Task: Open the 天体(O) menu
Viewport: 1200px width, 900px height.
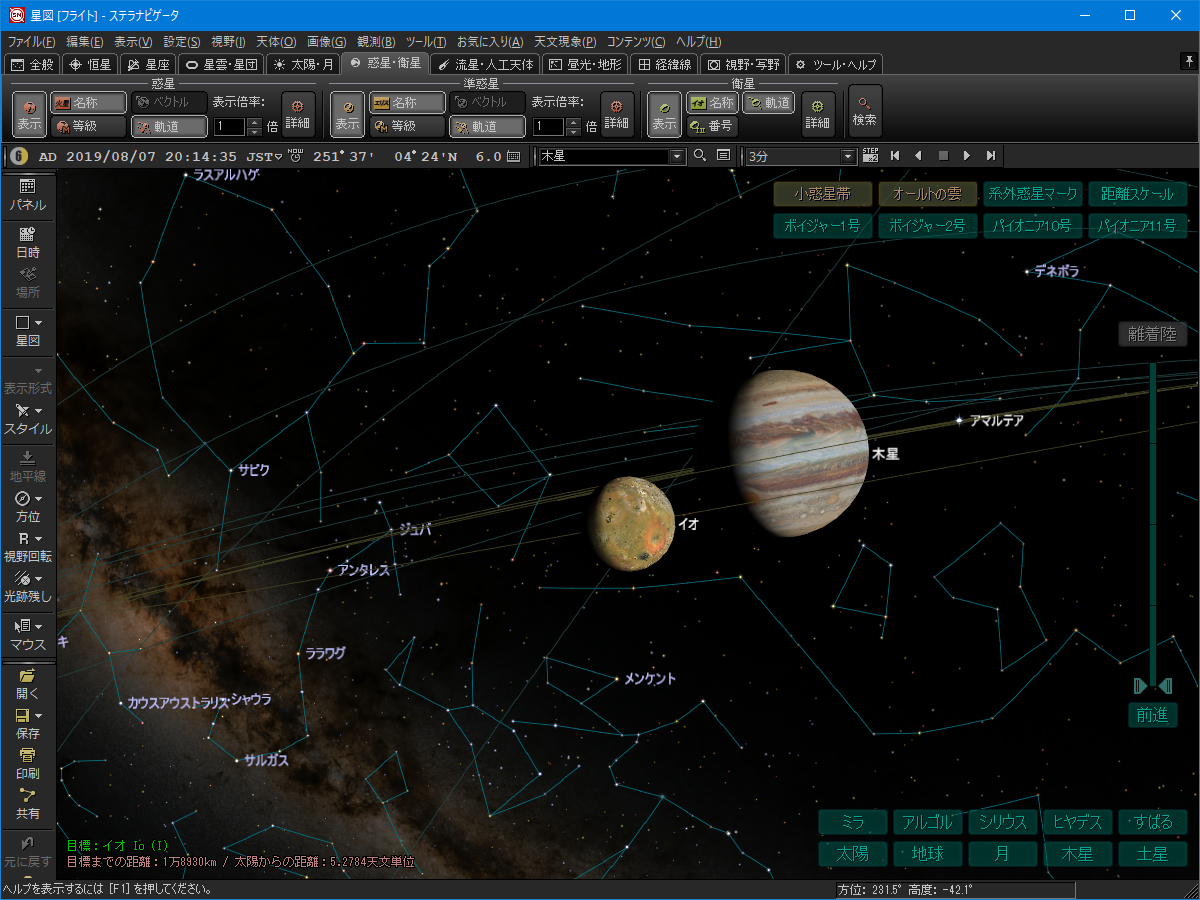Action: pyautogui.click(x=276, y=42)
